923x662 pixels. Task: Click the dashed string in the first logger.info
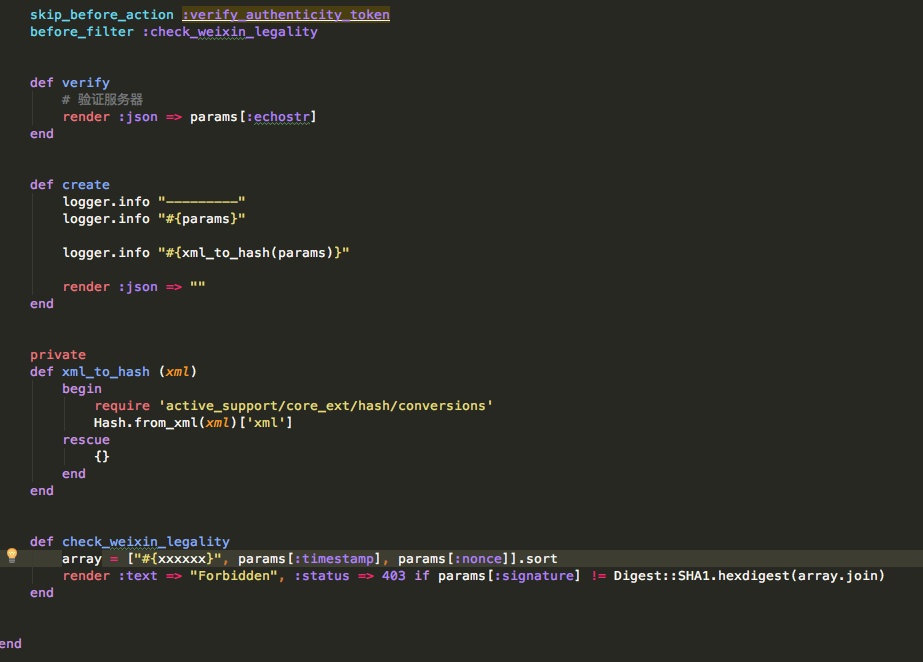click(201, 202)
